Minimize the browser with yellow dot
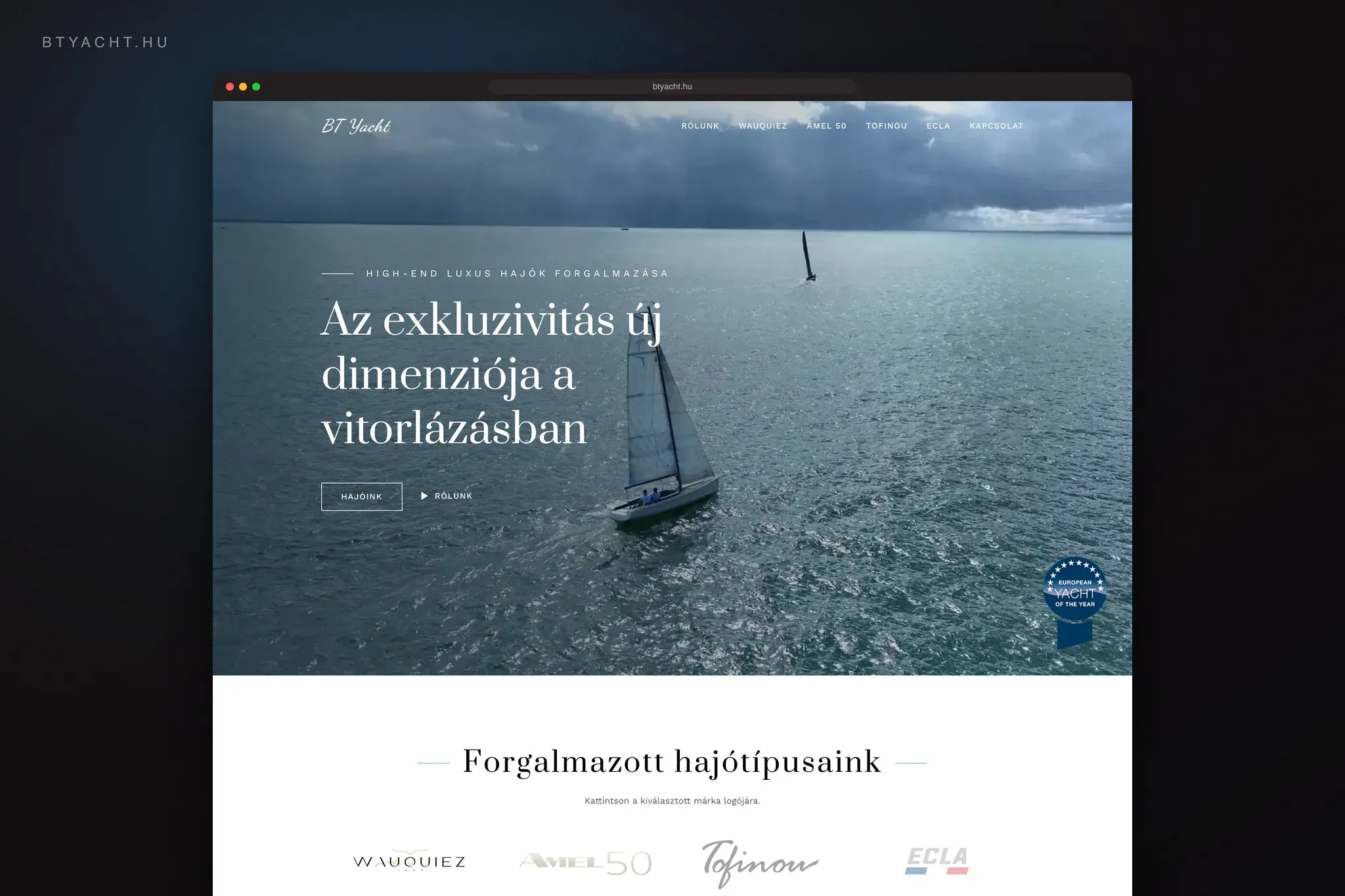Screen dimensions: 1345x896 [243, 87]
